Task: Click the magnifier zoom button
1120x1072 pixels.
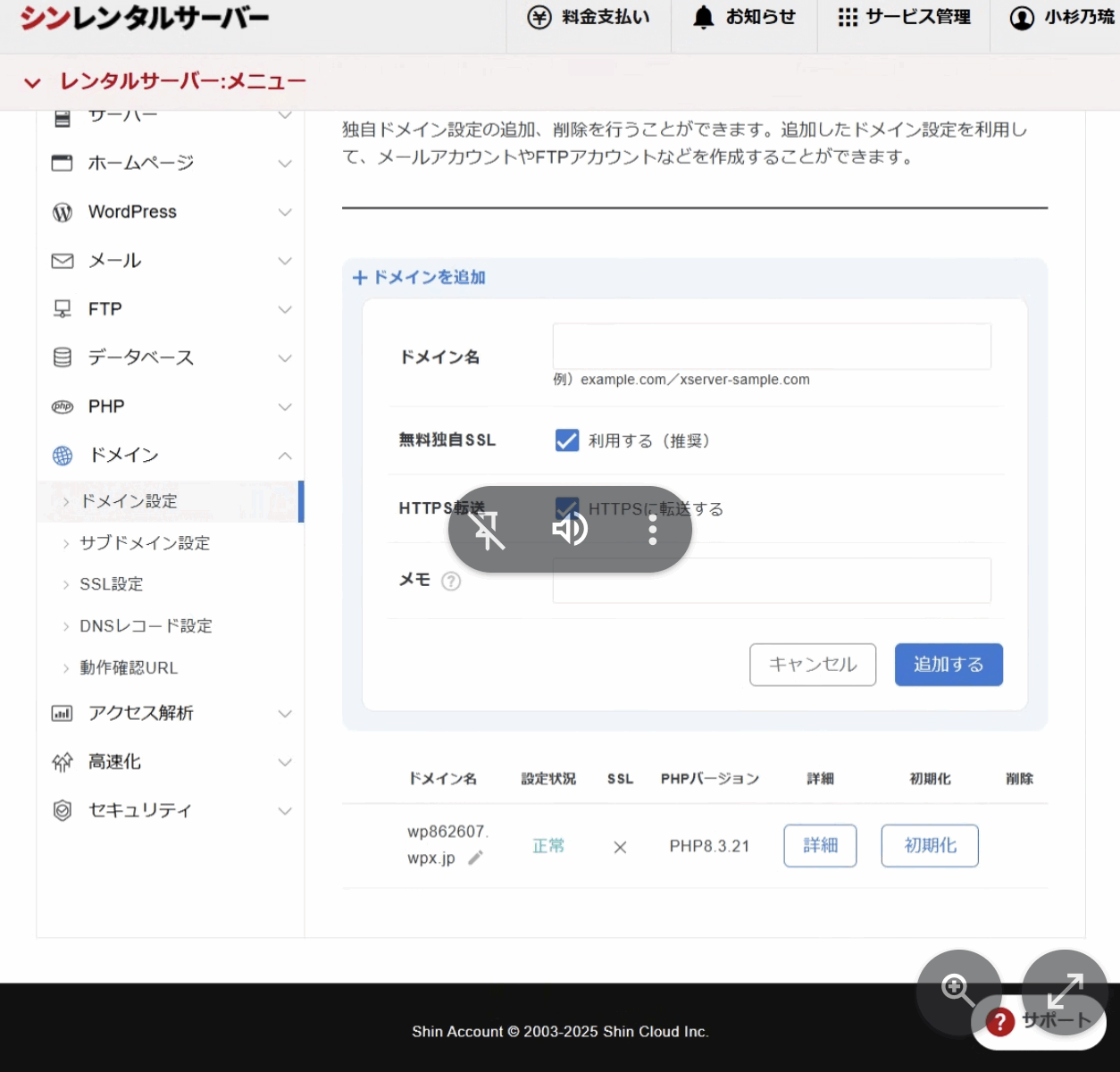Action: 957,990
